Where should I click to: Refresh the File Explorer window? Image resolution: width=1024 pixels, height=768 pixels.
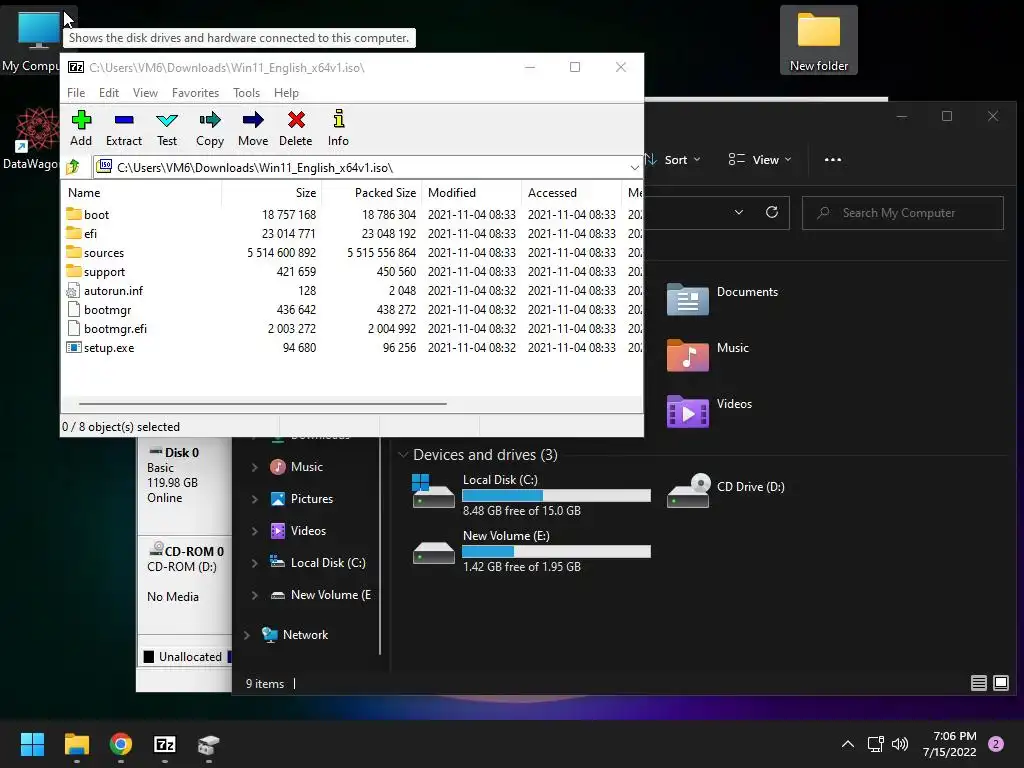pos(771,212)
